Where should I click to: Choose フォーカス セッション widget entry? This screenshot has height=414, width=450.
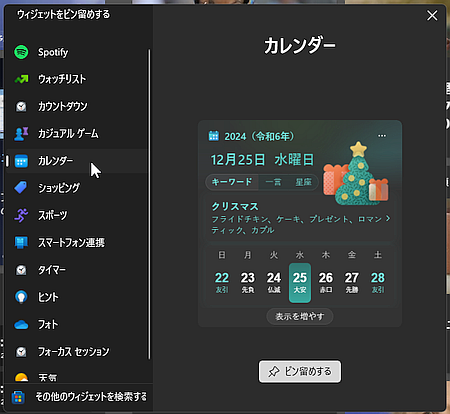tap(77, 352)
